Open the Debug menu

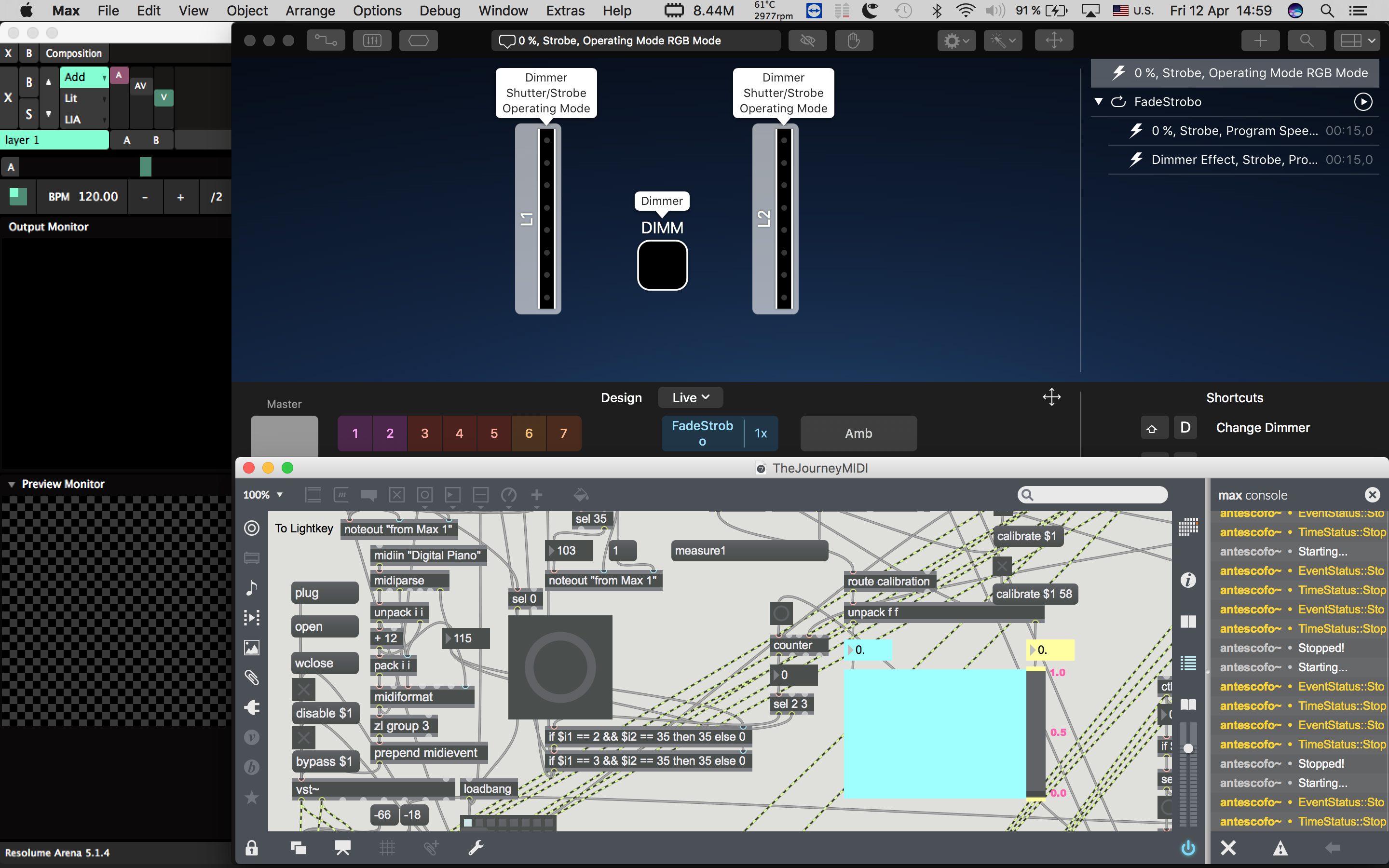440,11
